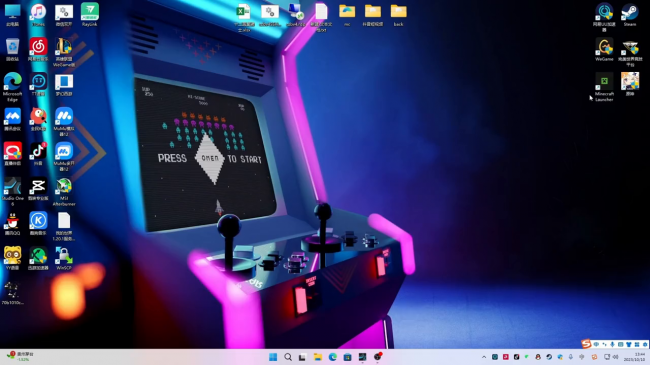650x365 pixels.
Task: Open volume control in system tray
Action: [616, 357]
